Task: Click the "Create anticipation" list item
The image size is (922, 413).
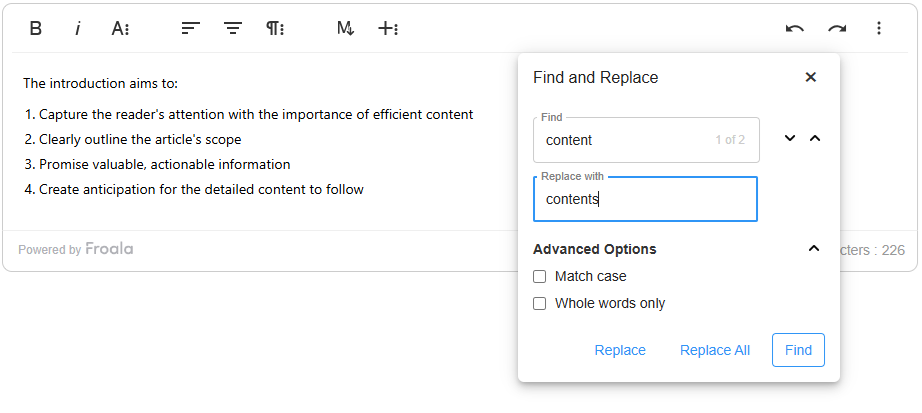Action: pyautogui.click(x=201, y=189)
